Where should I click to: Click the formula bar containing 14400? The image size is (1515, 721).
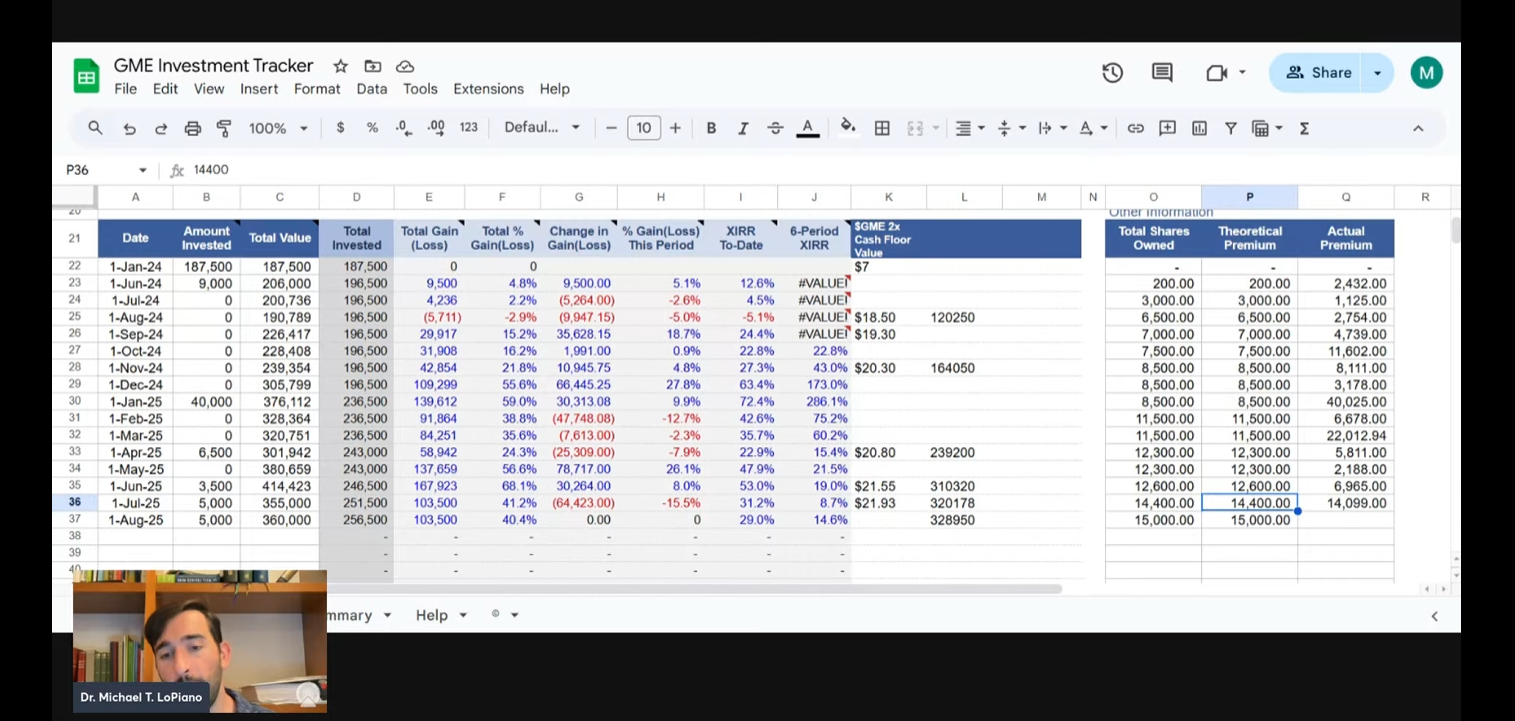point(820,170)
